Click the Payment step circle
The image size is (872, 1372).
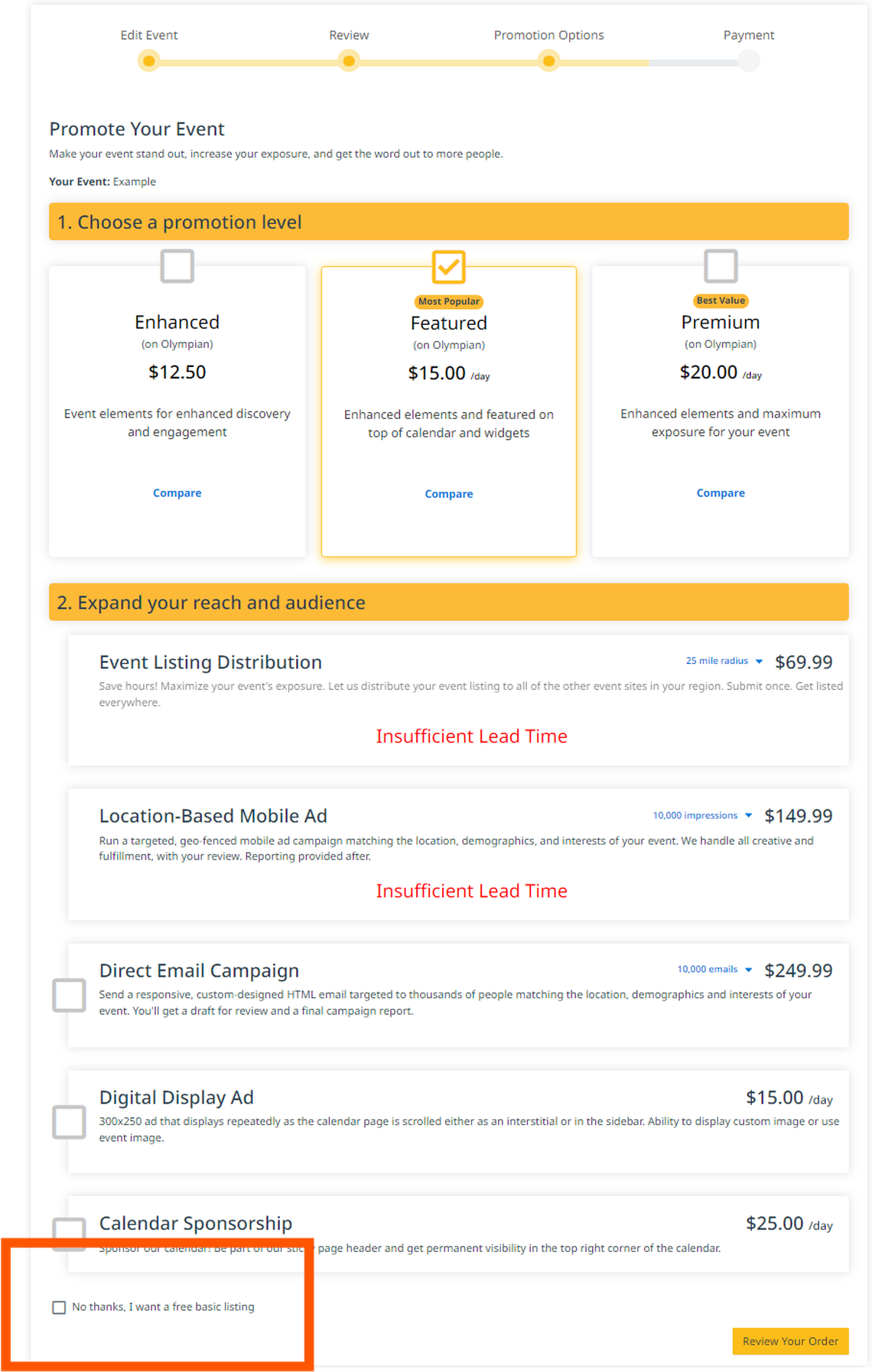pos(749,61)
